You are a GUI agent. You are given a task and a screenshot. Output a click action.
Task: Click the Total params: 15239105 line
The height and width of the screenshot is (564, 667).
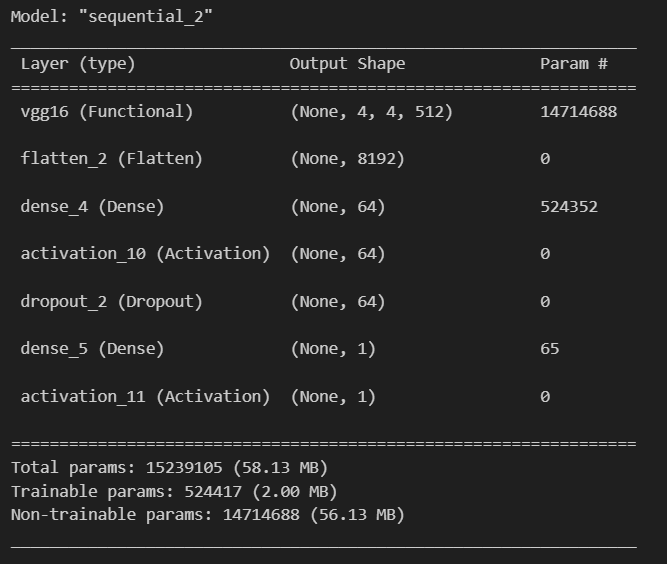point(169,467)
